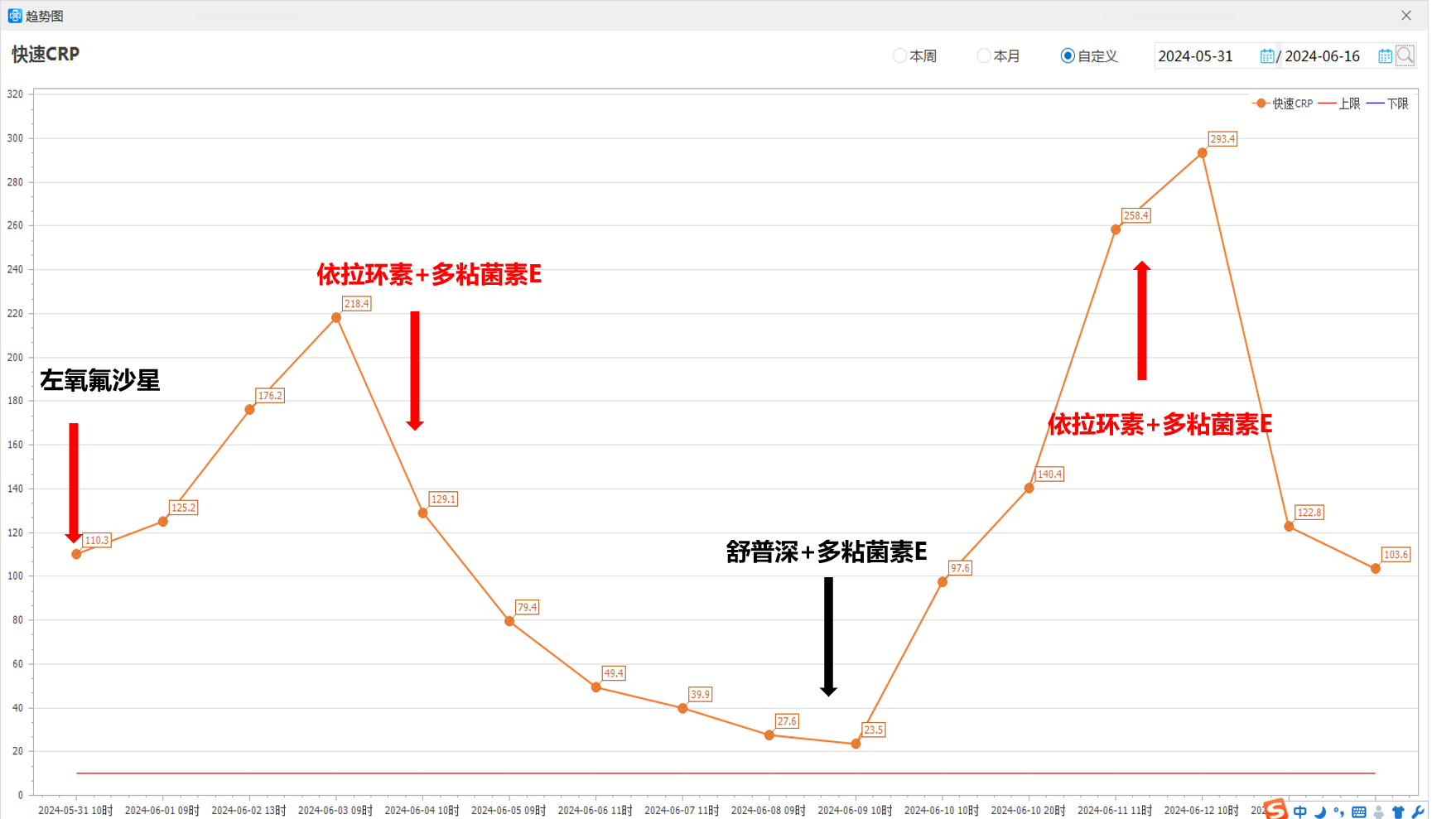Select the 自定义 radio option
Viewport: 1456px width, 819px height.
point(1068,56)
